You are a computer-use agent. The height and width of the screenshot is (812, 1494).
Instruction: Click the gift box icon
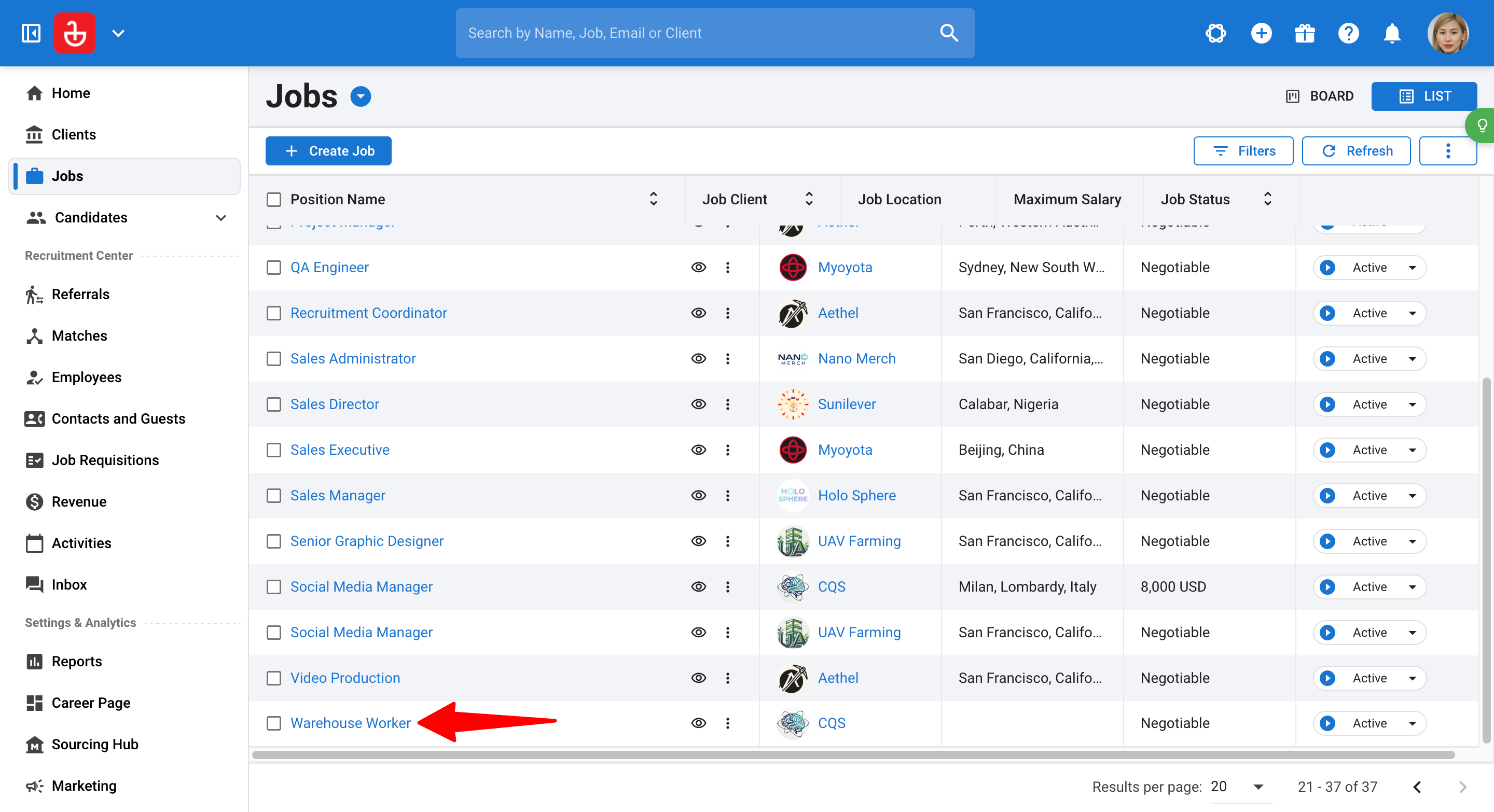(x=1304, y=33)
